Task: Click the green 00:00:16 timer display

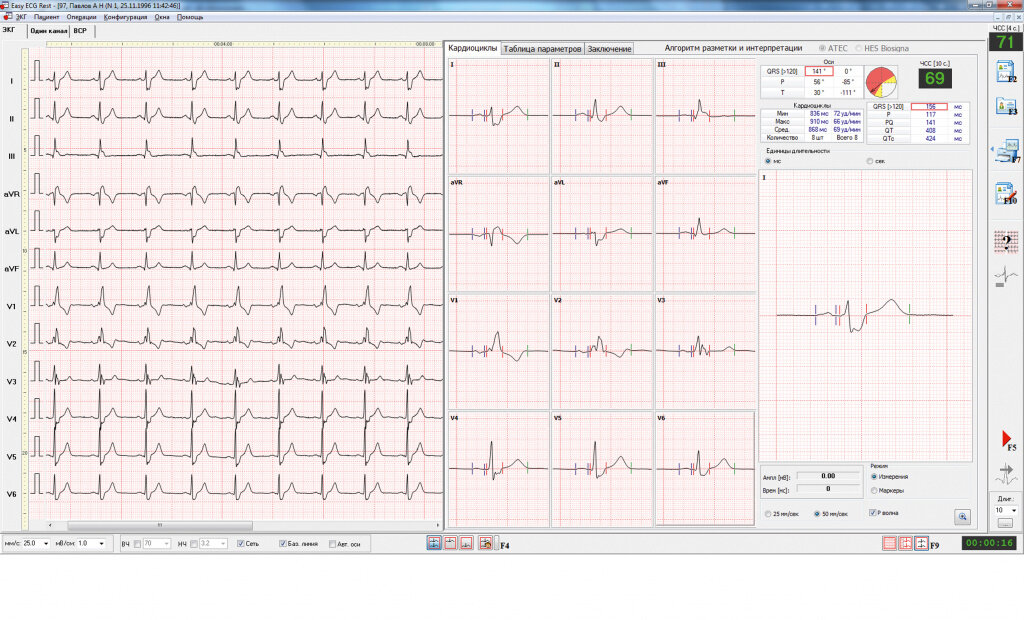Action: [989, 543]
